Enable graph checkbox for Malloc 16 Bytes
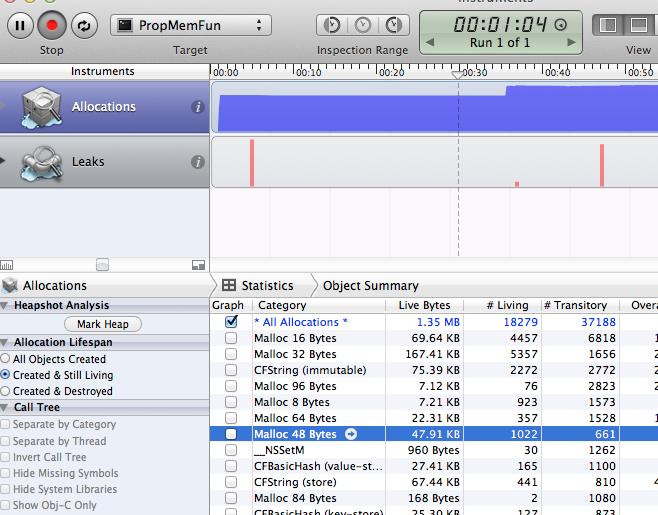 tap(232, 338)
